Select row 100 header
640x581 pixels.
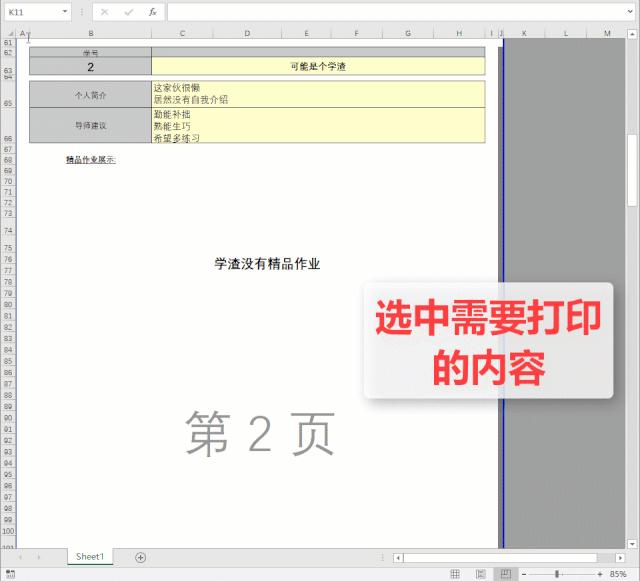(x=8, y=531)
